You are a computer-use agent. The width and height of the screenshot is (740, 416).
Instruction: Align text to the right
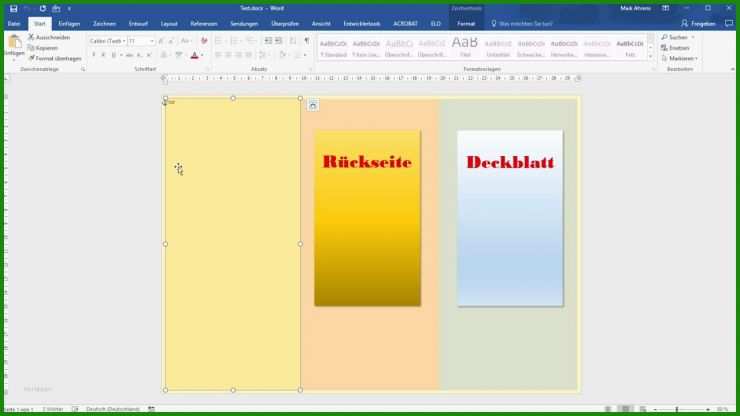[239, 55]
